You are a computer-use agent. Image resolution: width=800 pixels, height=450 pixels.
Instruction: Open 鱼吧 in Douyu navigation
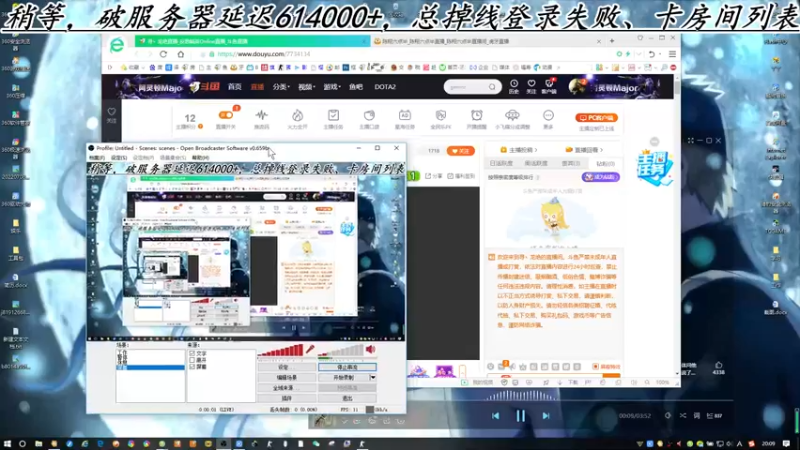pos(356,87)
